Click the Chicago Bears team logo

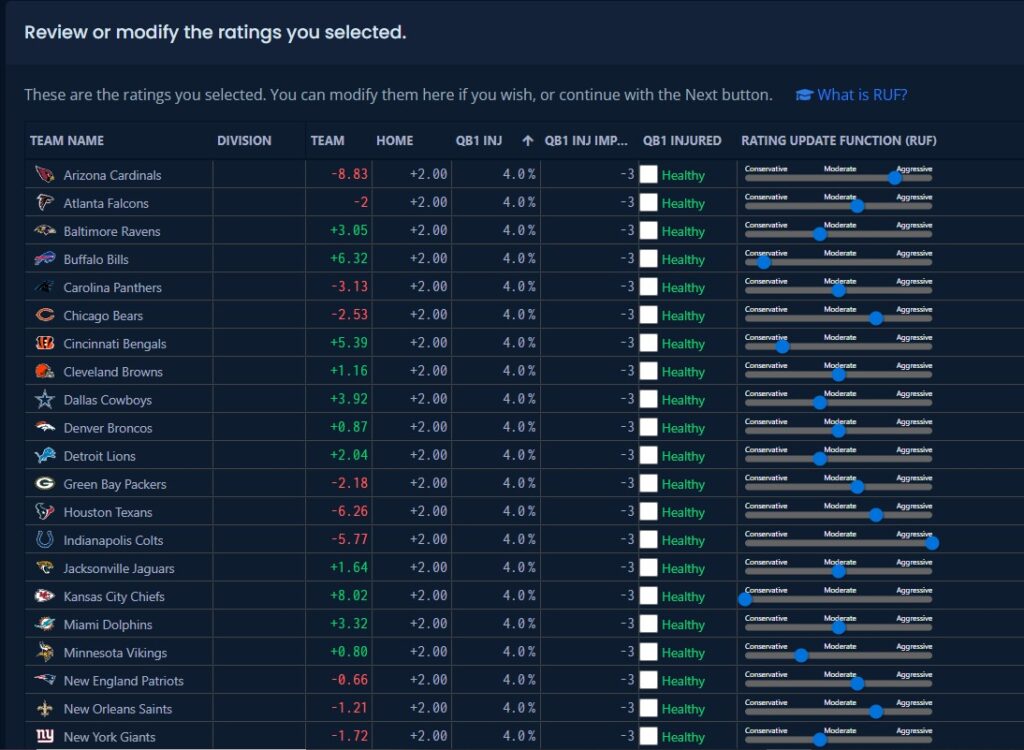pyautogui.click(x=44, y=315)
